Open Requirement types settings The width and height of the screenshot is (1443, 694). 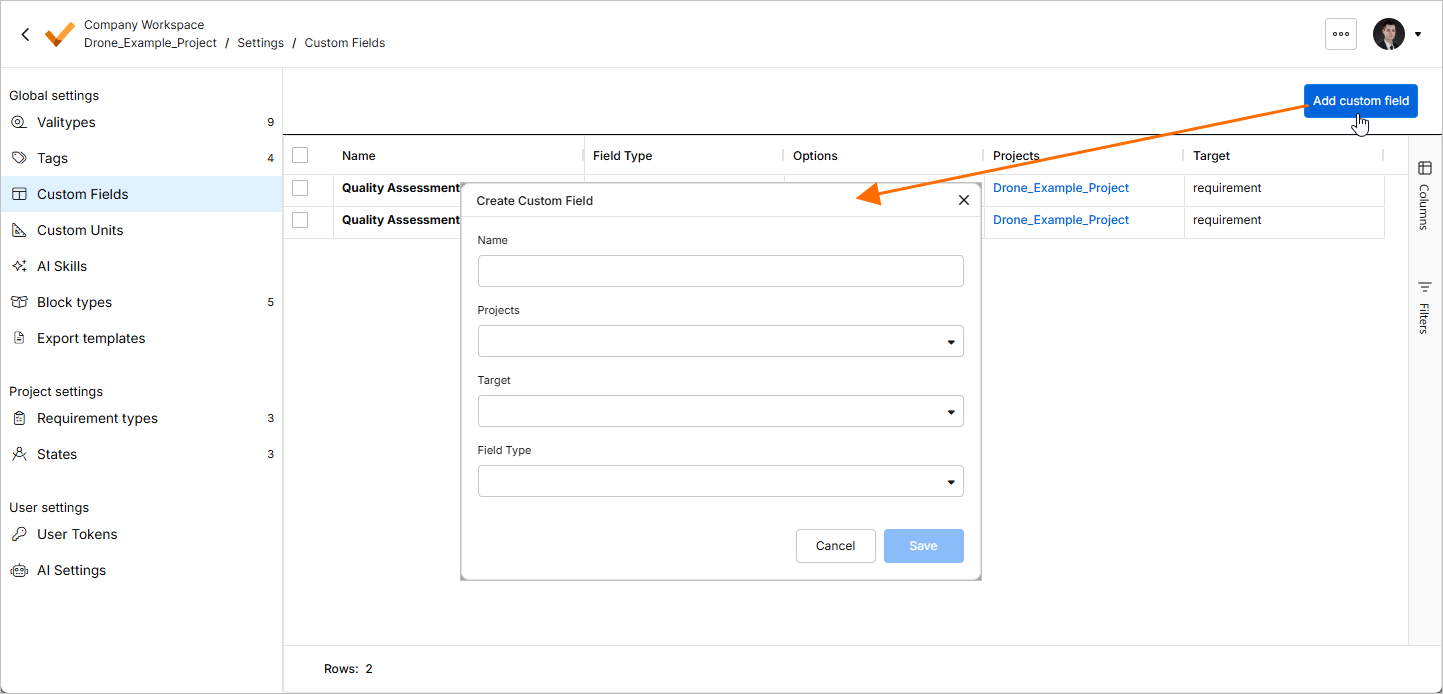[x=97, y=418]
